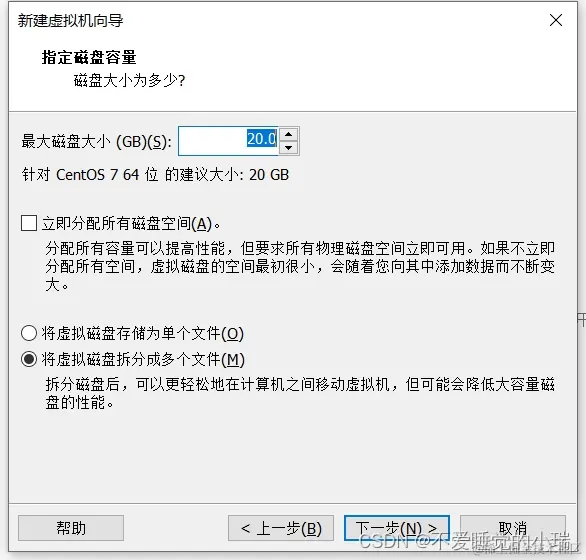
Task: Go back with 上一步(B) button
Action: pos(281,528)
